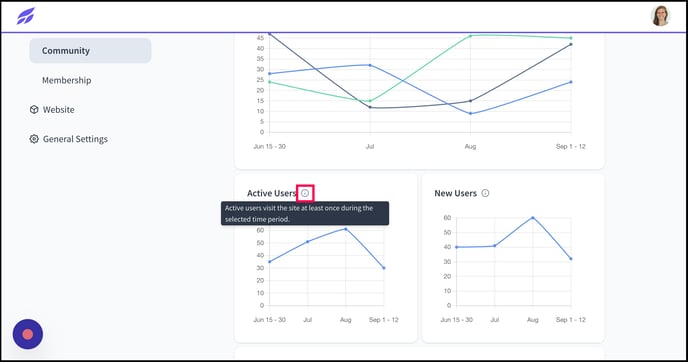Click the blue line's Jul point in top chart

click(x=370, y=65)
